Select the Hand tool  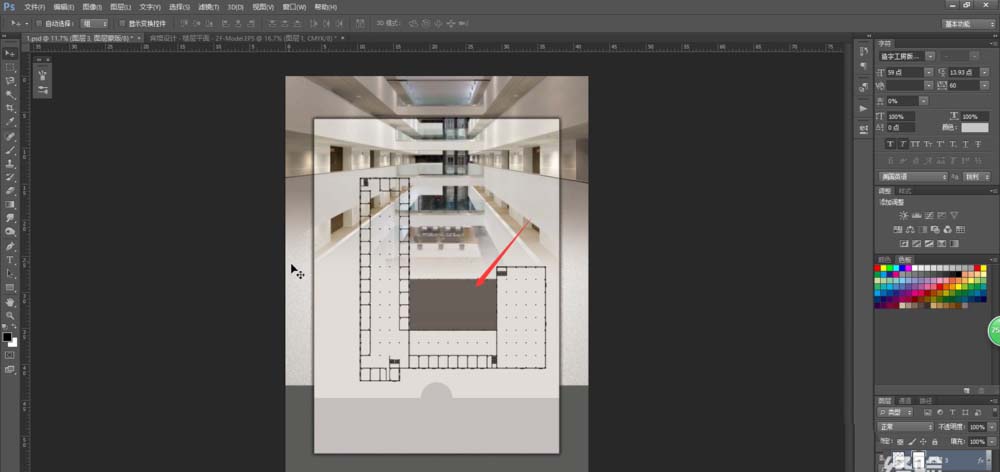point(10,302)
